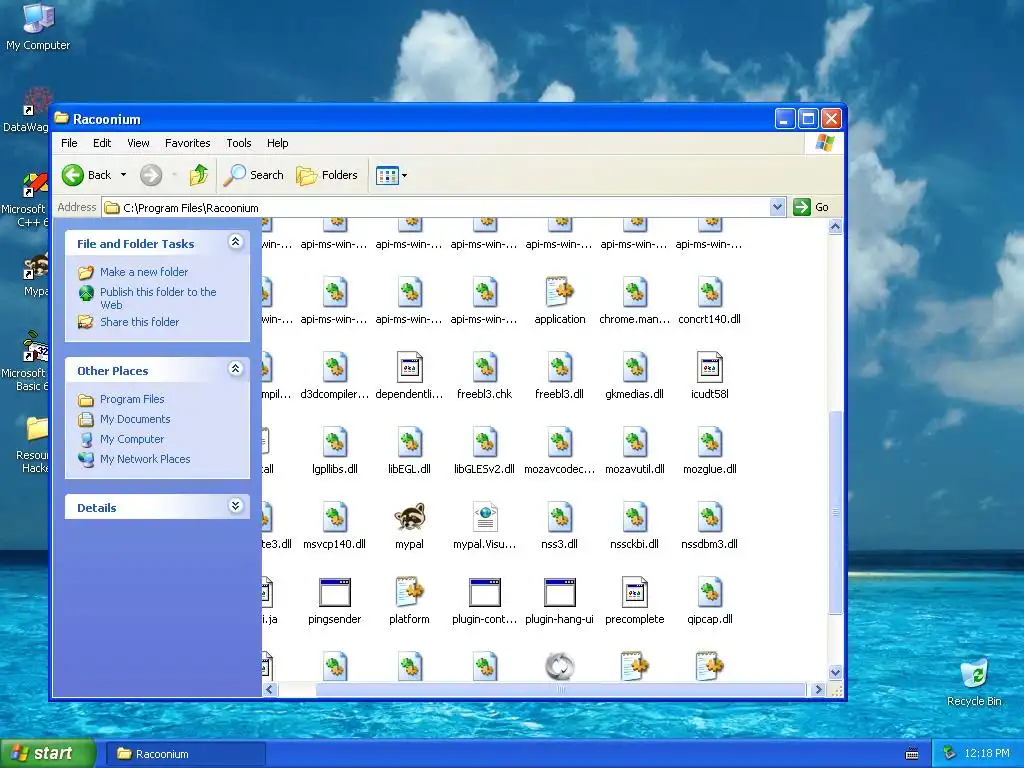
Task: Click the Racoonium taskbar button
Action: [185, 754]
